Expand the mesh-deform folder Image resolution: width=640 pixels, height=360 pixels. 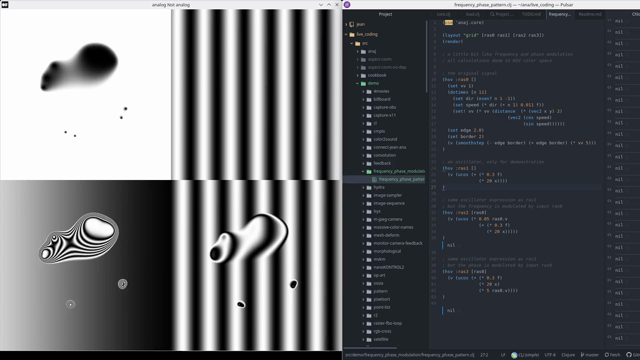coord(363,236)
